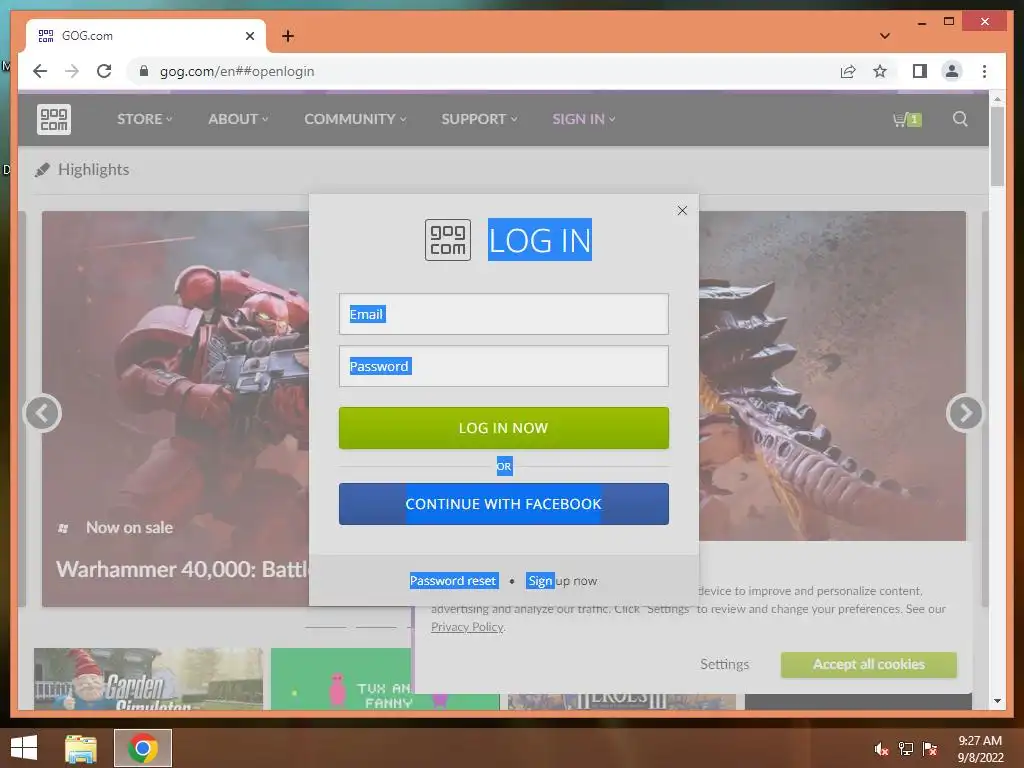Open tab search chevron in title bar

(x=885, y=36)
